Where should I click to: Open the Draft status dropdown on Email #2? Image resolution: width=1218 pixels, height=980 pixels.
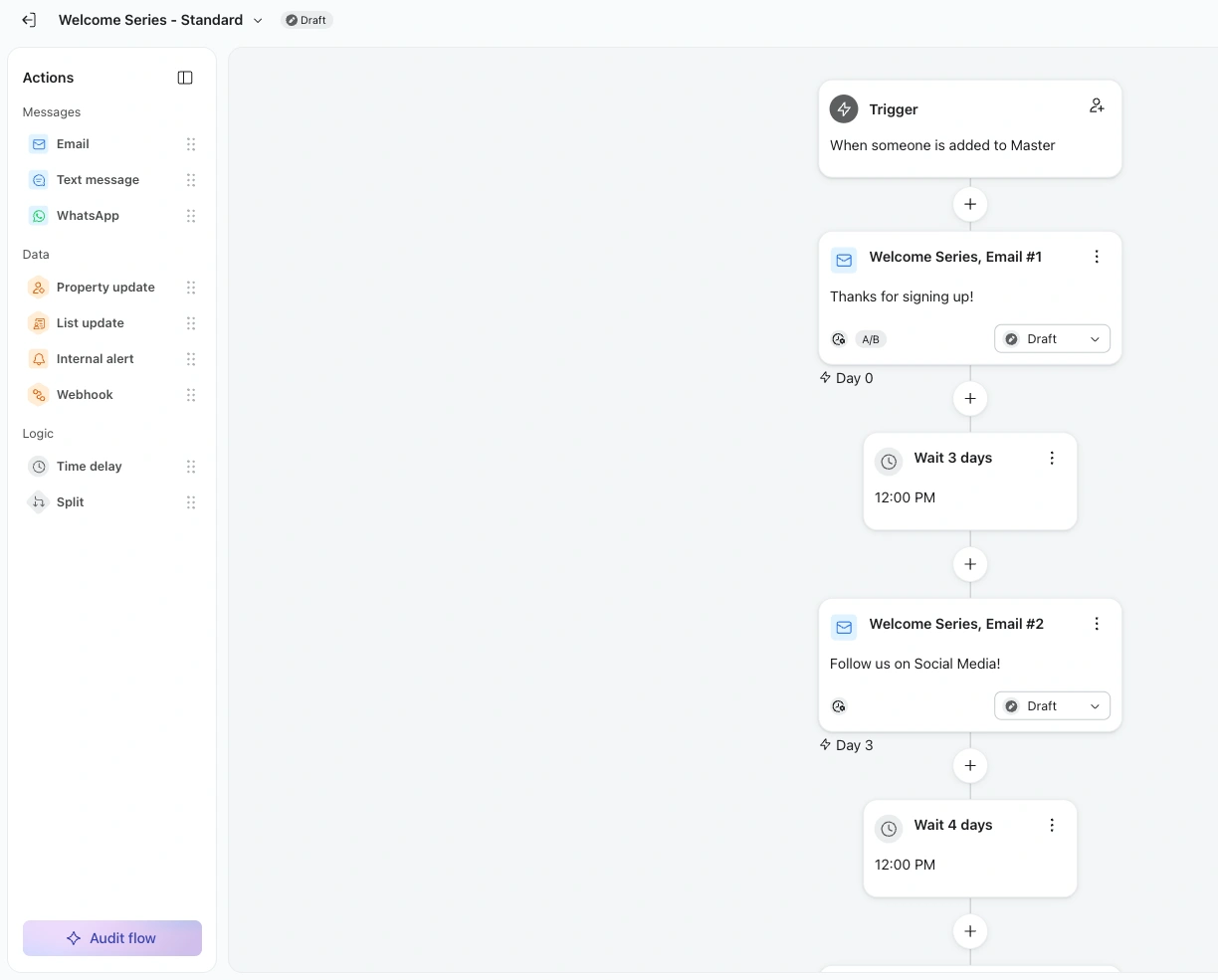(1052, 706)
